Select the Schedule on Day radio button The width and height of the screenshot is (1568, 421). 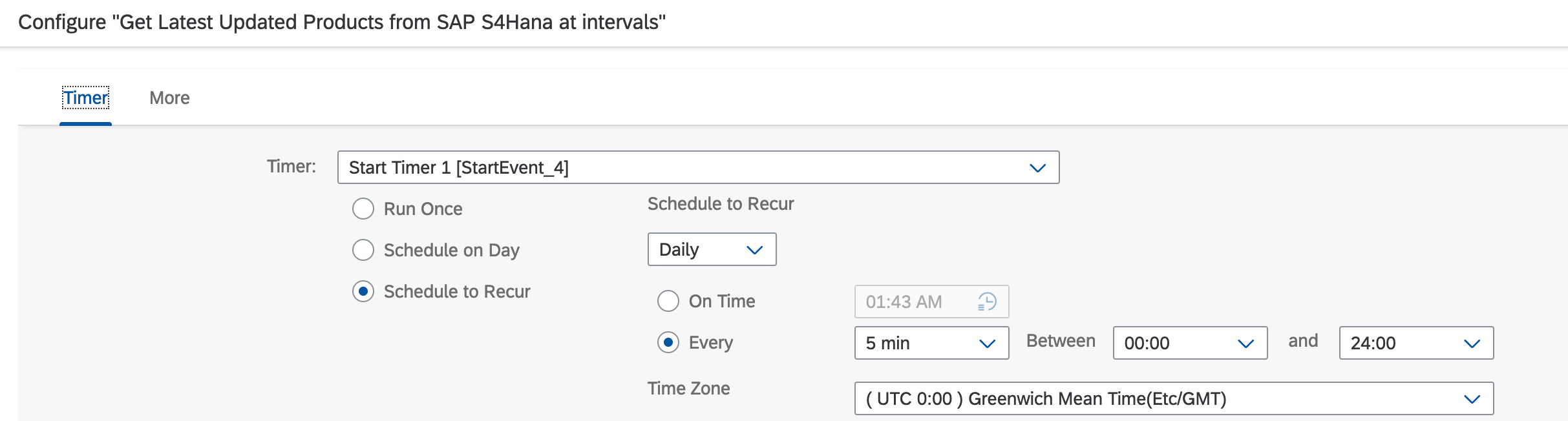pyautogui.click(x=363, y=250)
